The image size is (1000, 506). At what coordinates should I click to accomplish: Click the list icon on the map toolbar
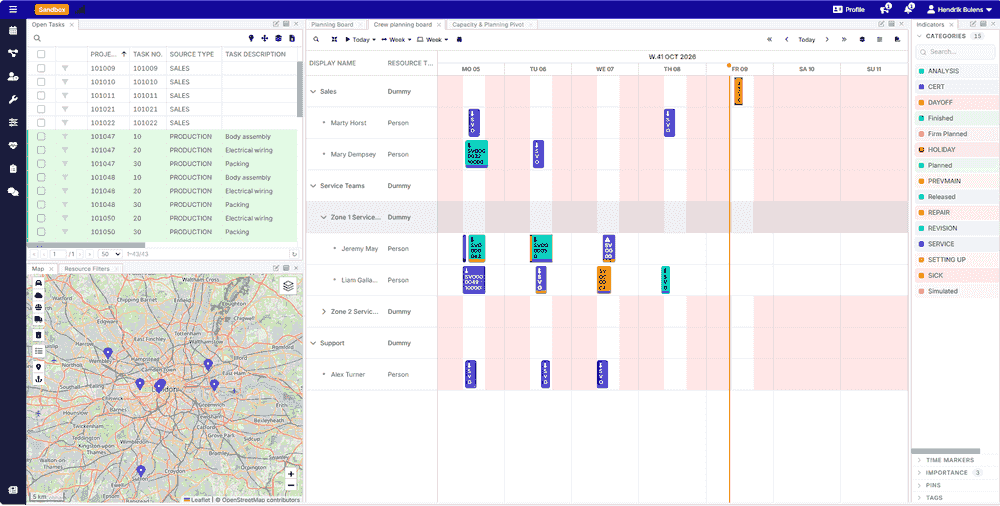(x=38, y=351)
